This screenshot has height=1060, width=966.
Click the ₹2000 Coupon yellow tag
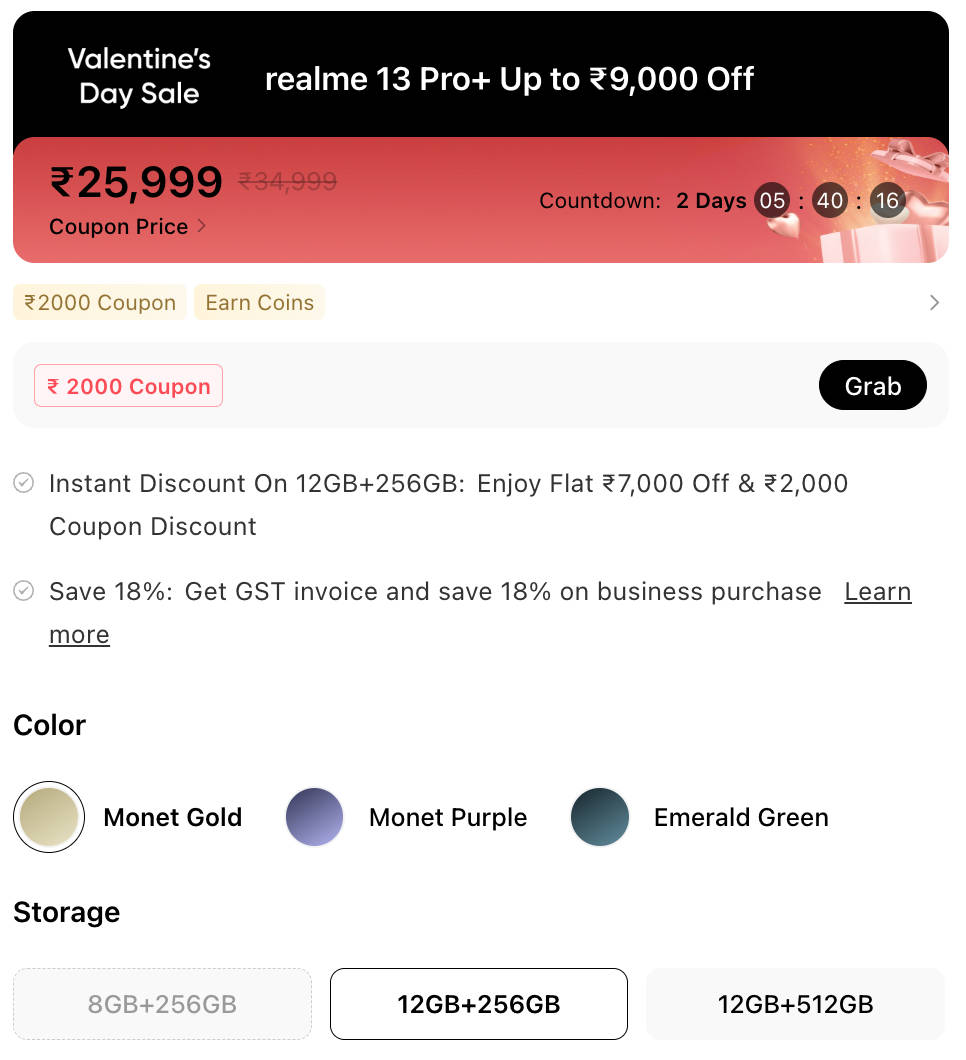(x=100, y=303)
